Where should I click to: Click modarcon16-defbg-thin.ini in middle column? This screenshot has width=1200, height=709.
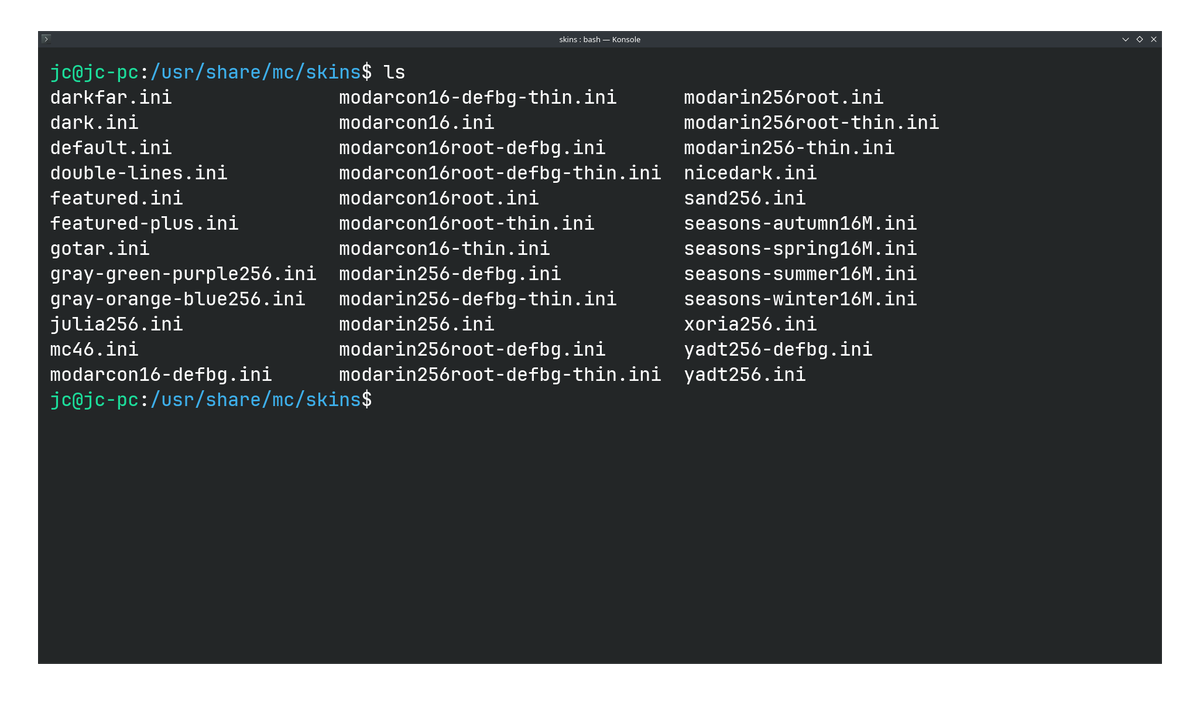tap(478, 98)
